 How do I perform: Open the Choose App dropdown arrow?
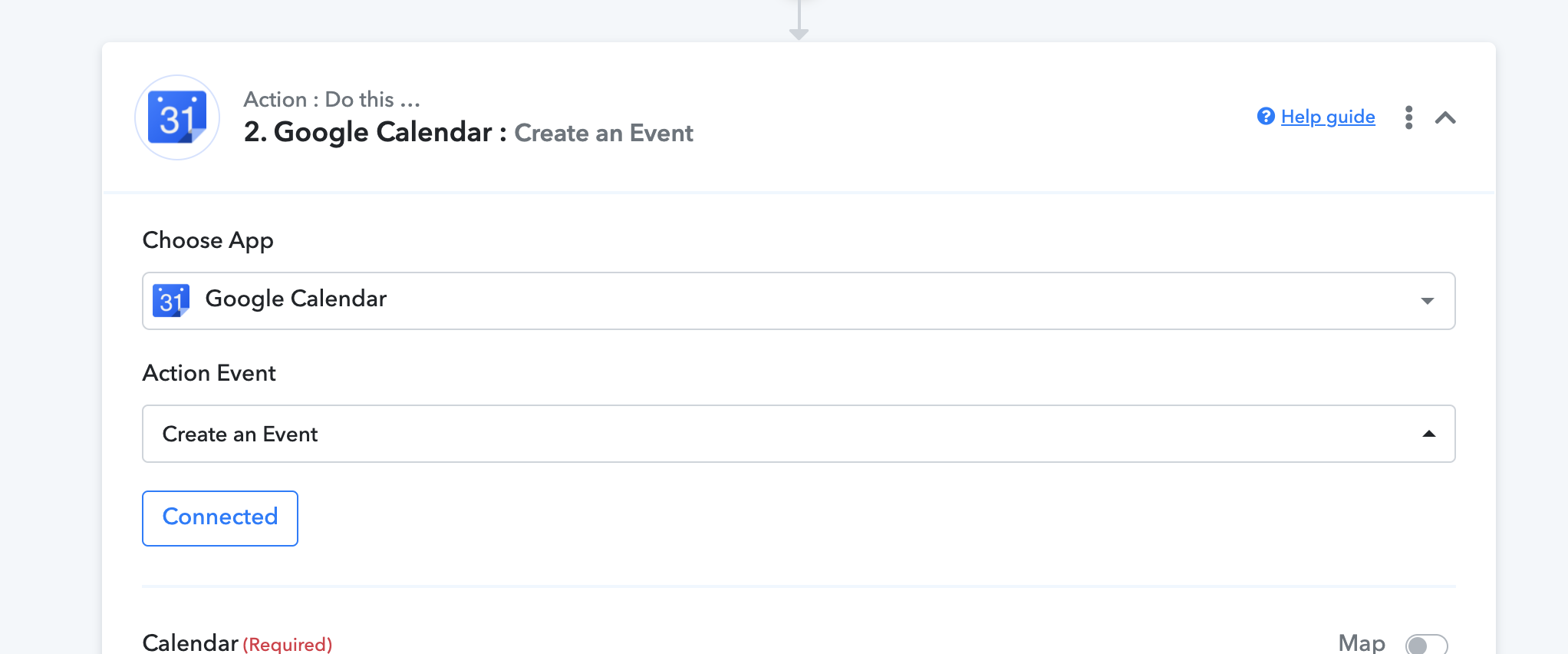click(1428, 301)
